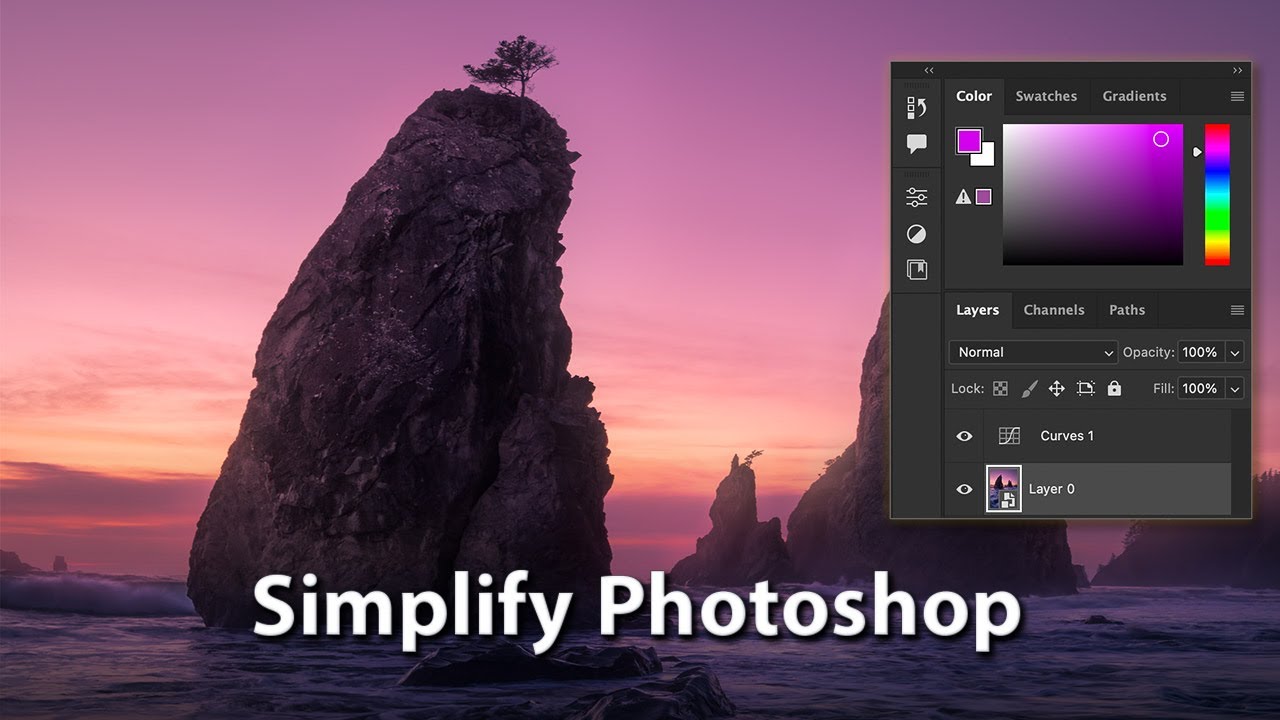Open the Adjustments panel half-circle icon

(917, 234)
